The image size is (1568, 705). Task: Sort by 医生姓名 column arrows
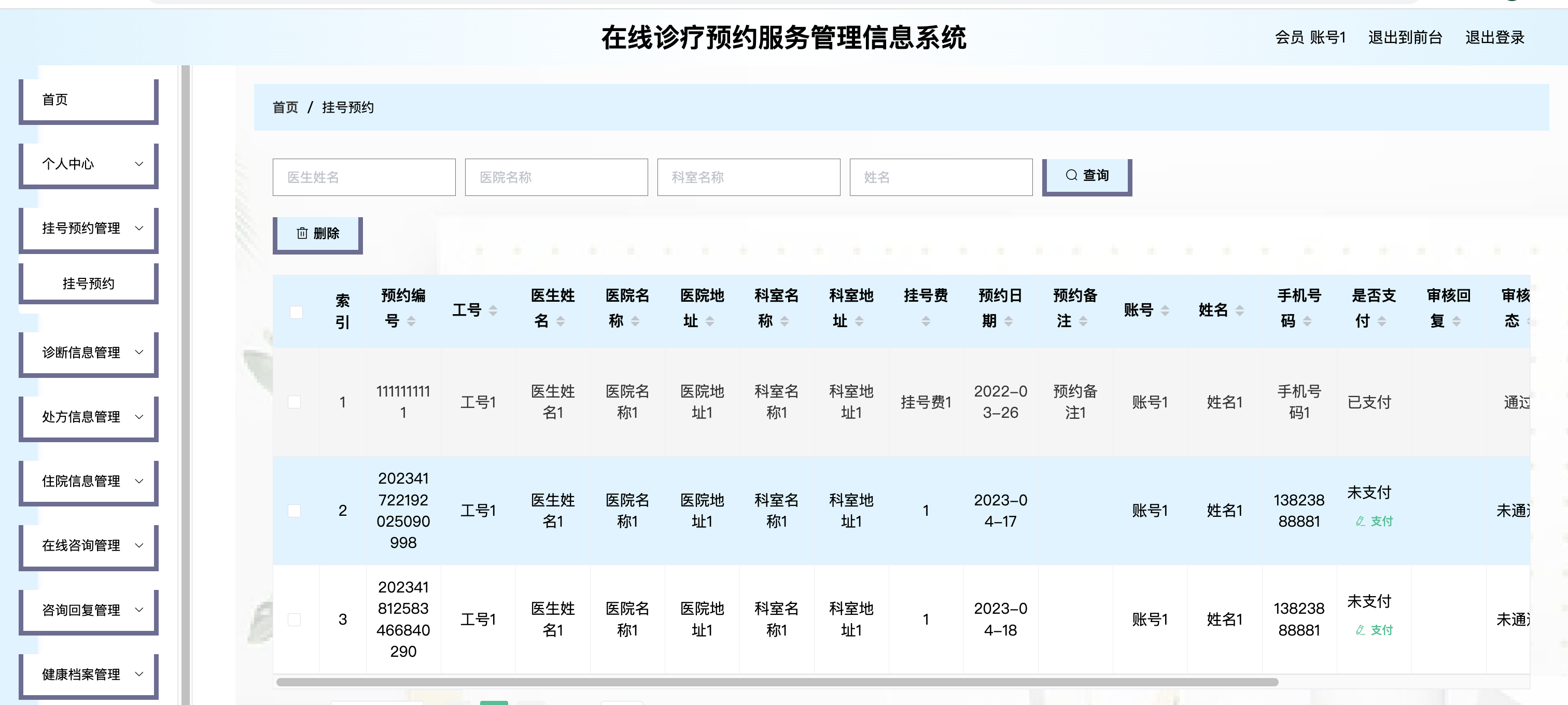pyautogui.click(x=561, y=321)
